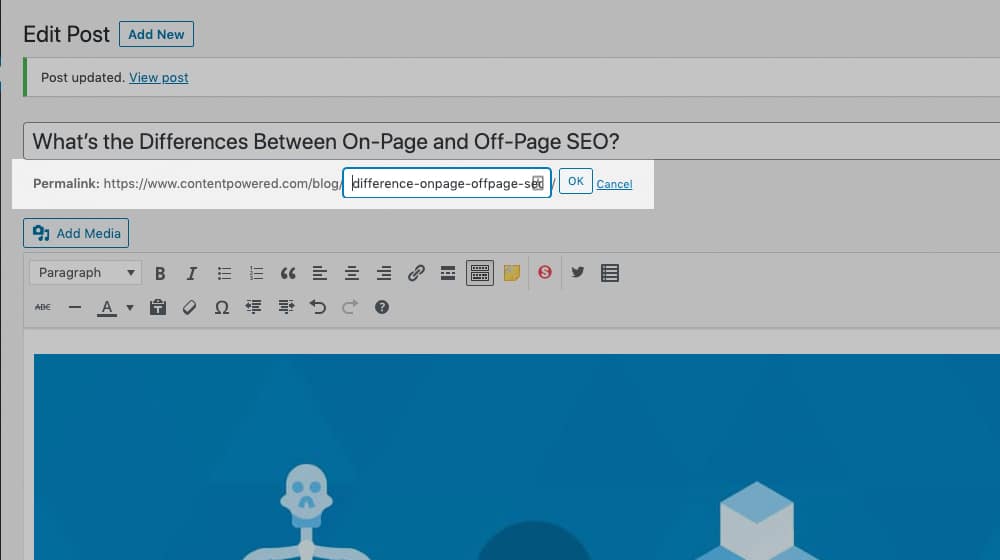The image size is (1000, 560).
Task: Insert a horizontal line
Action: tap(75, 307)
